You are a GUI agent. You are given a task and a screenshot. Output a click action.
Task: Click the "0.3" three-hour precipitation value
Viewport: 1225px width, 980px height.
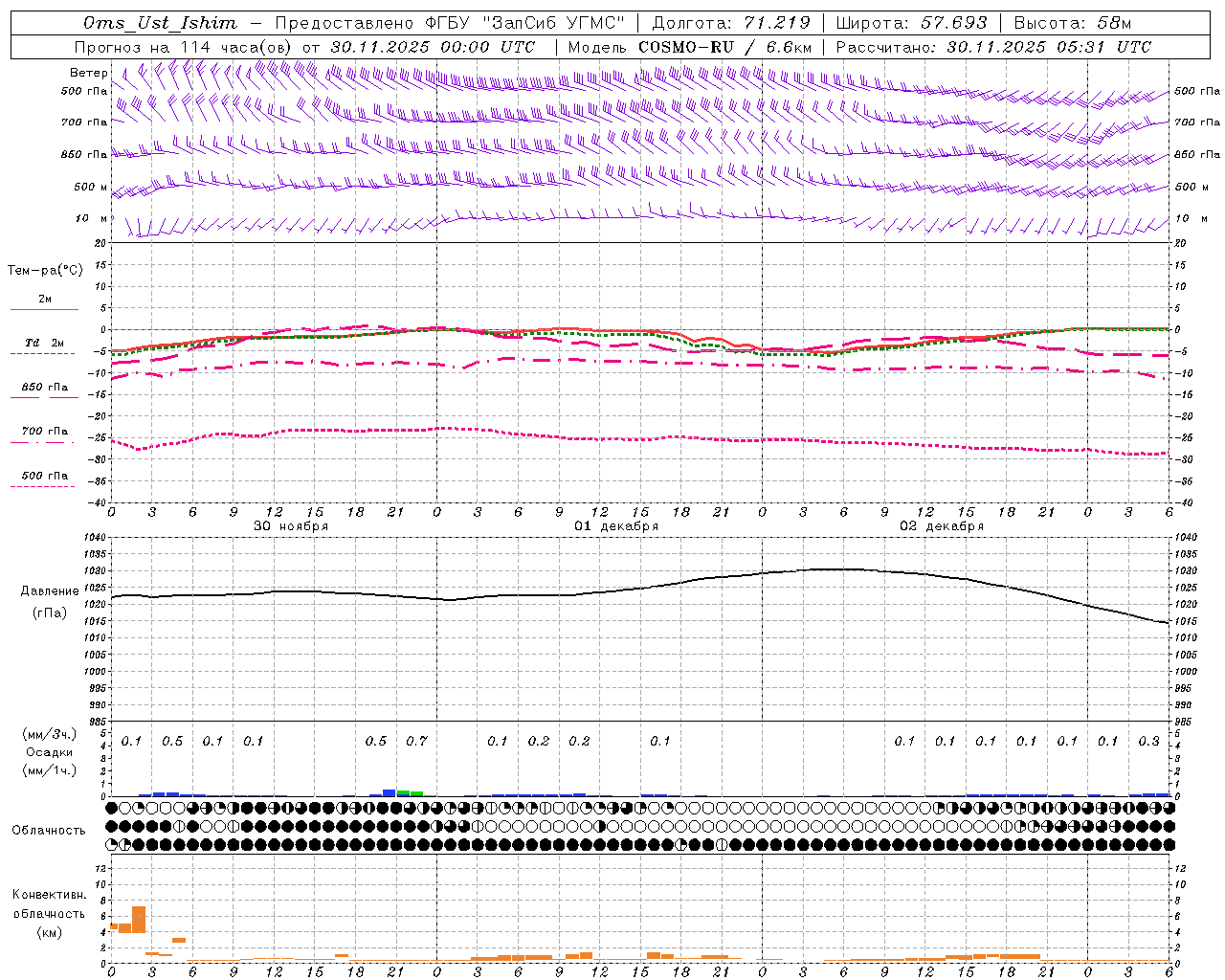[1148, 742]
